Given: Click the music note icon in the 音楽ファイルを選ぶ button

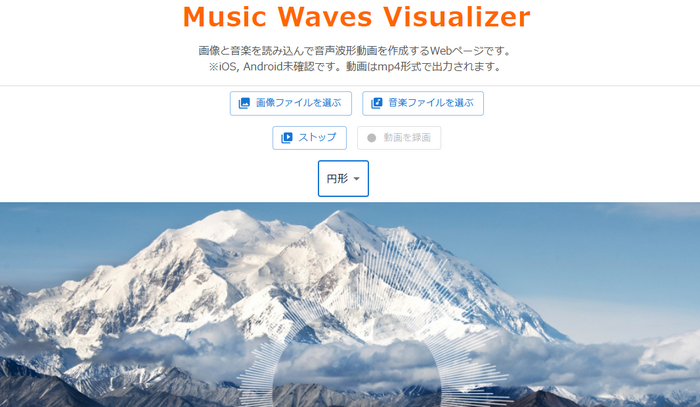Looking at the screenshot, I should [376, 103].
